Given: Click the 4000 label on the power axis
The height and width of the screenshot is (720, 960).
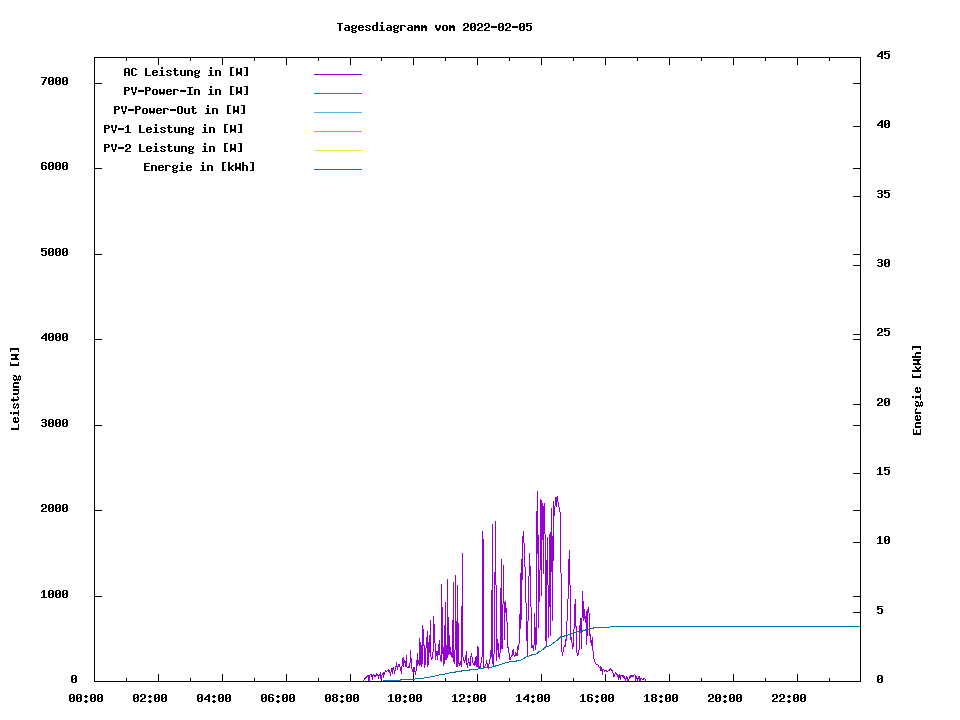Looking at the screenshot, I should [54, 338].
